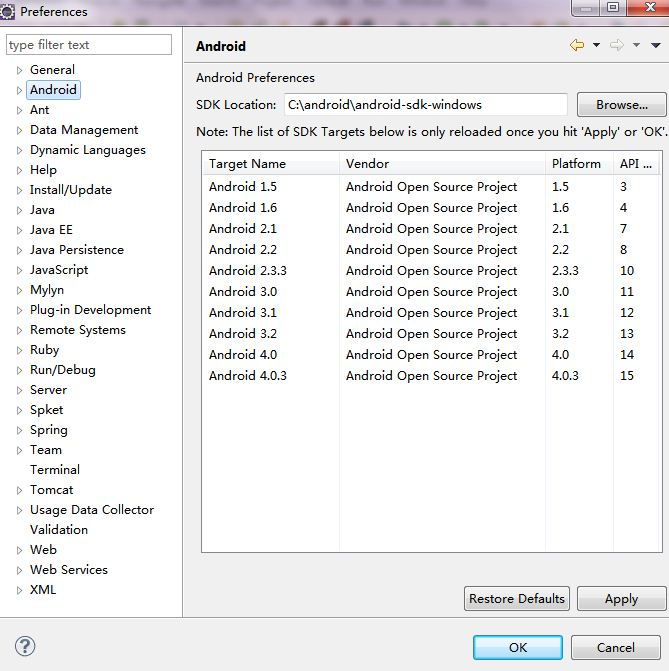Select JavaScript preferences category

pos(59,270)
